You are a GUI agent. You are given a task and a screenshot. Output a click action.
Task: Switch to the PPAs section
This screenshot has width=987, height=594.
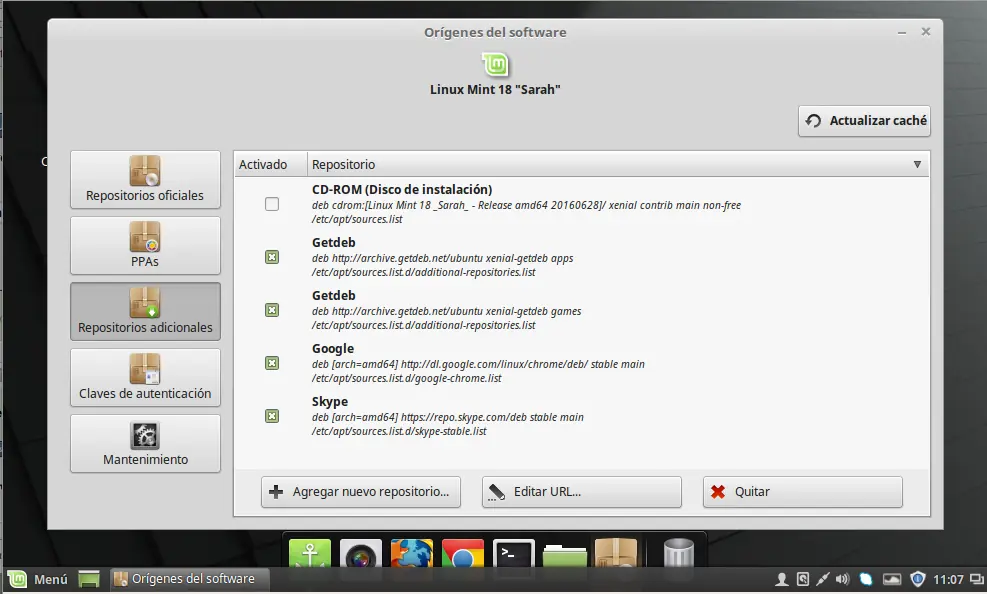(x=145, y=245)
